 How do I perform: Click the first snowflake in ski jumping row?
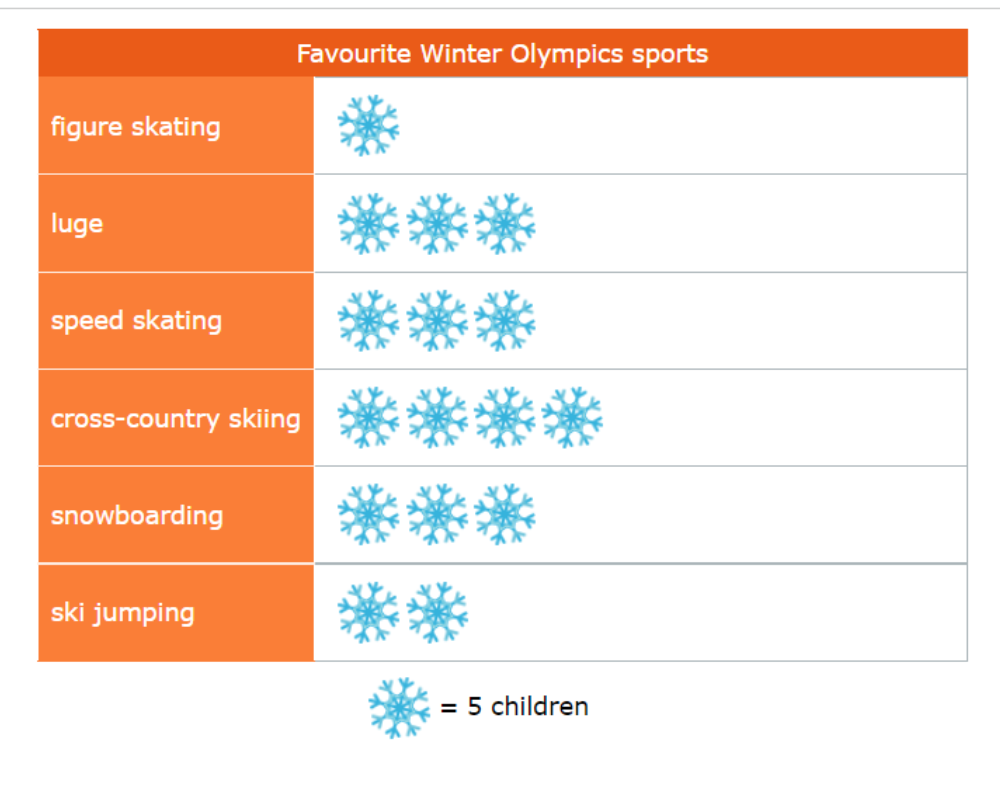pyautogui.click(x=369, y=612)
